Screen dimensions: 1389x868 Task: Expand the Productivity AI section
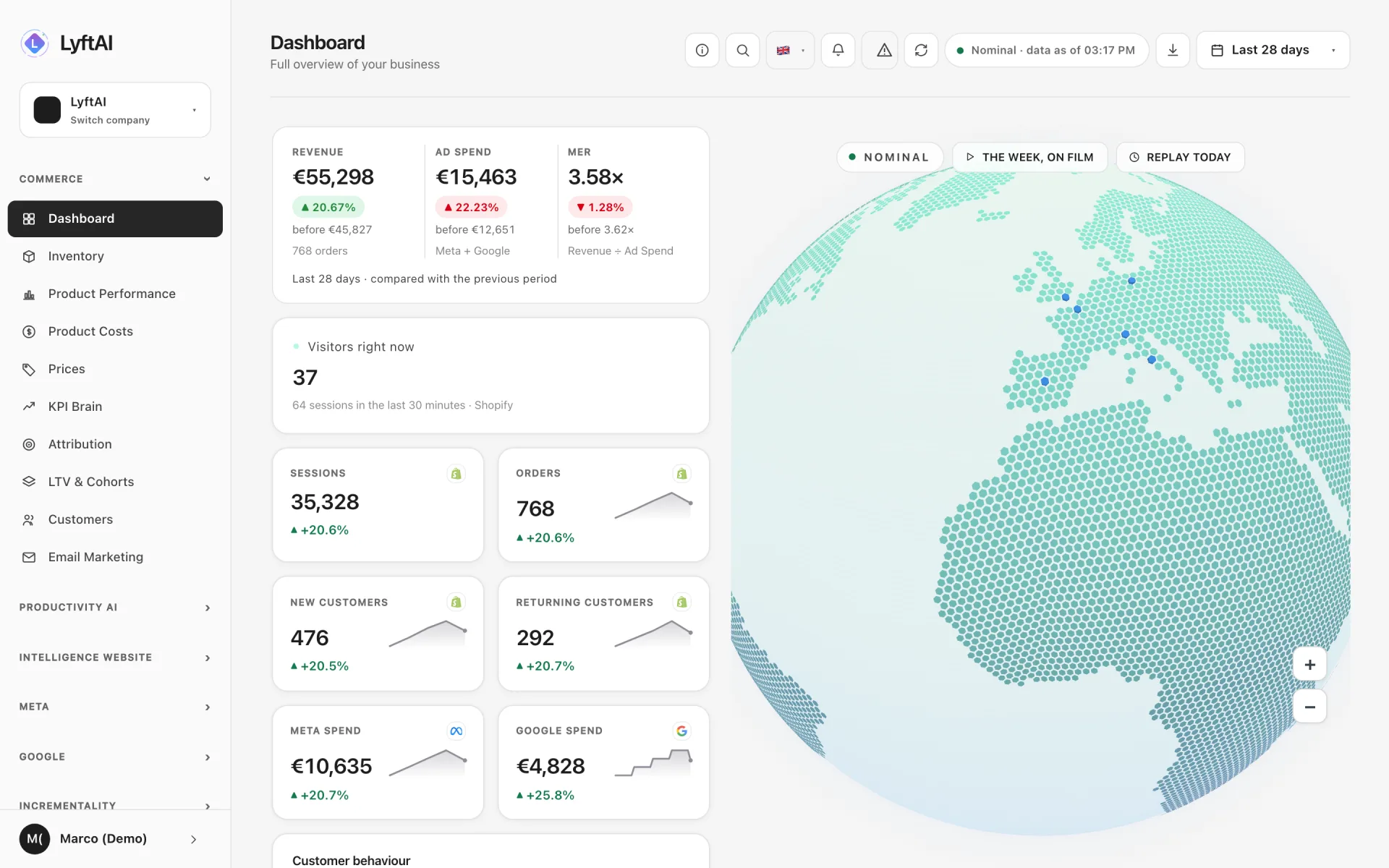115,608
